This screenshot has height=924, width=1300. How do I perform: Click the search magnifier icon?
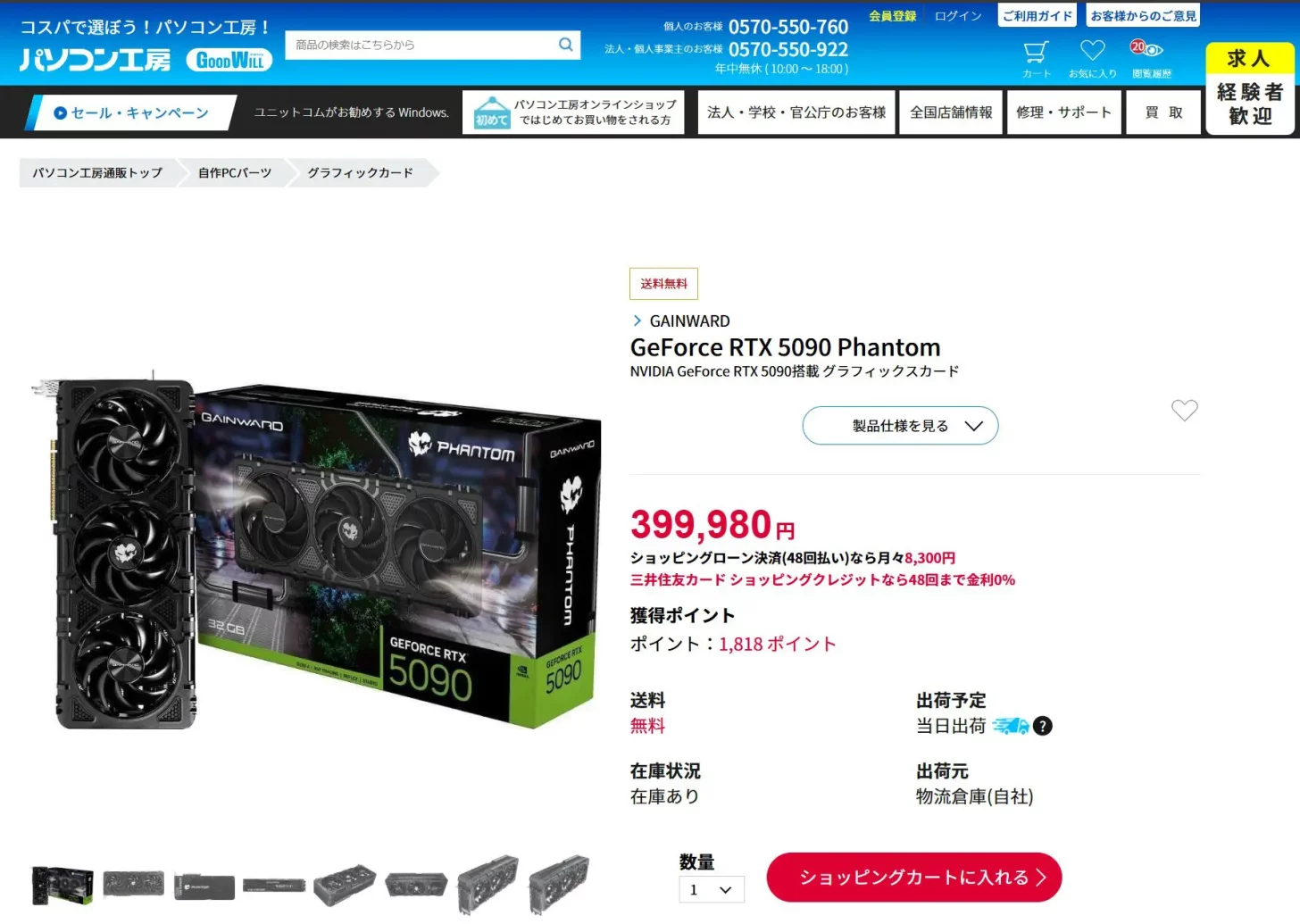pos(566,45)
